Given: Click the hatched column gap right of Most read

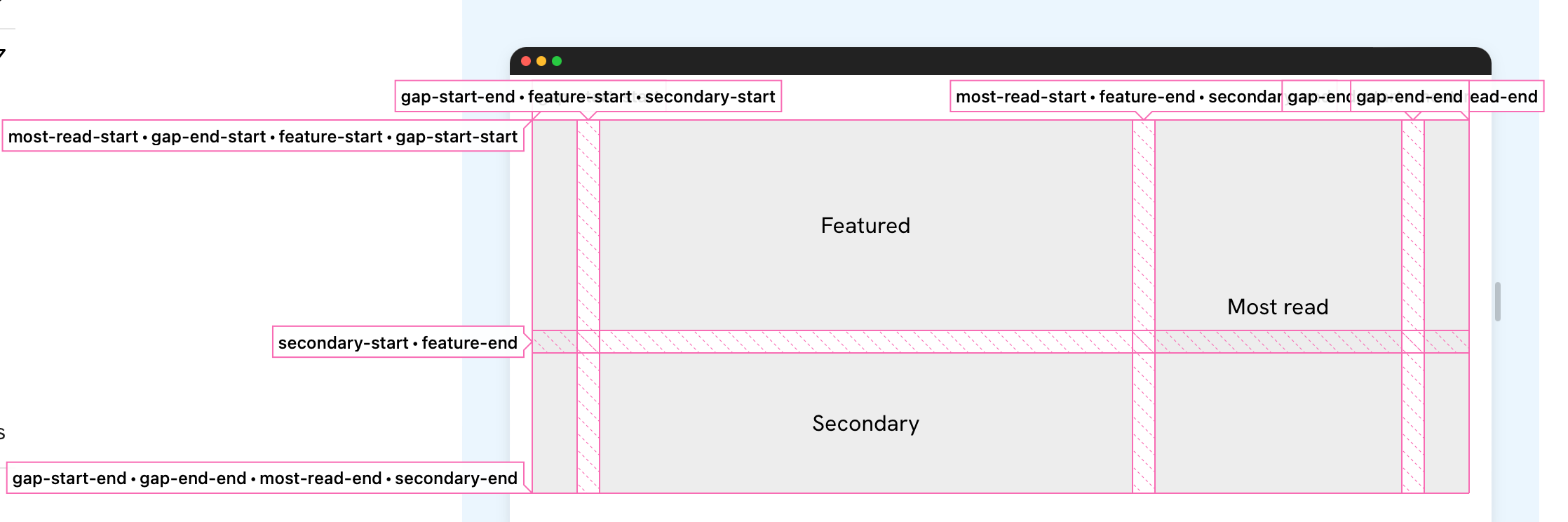Looking at the screenshot, I should (1412, 225).
